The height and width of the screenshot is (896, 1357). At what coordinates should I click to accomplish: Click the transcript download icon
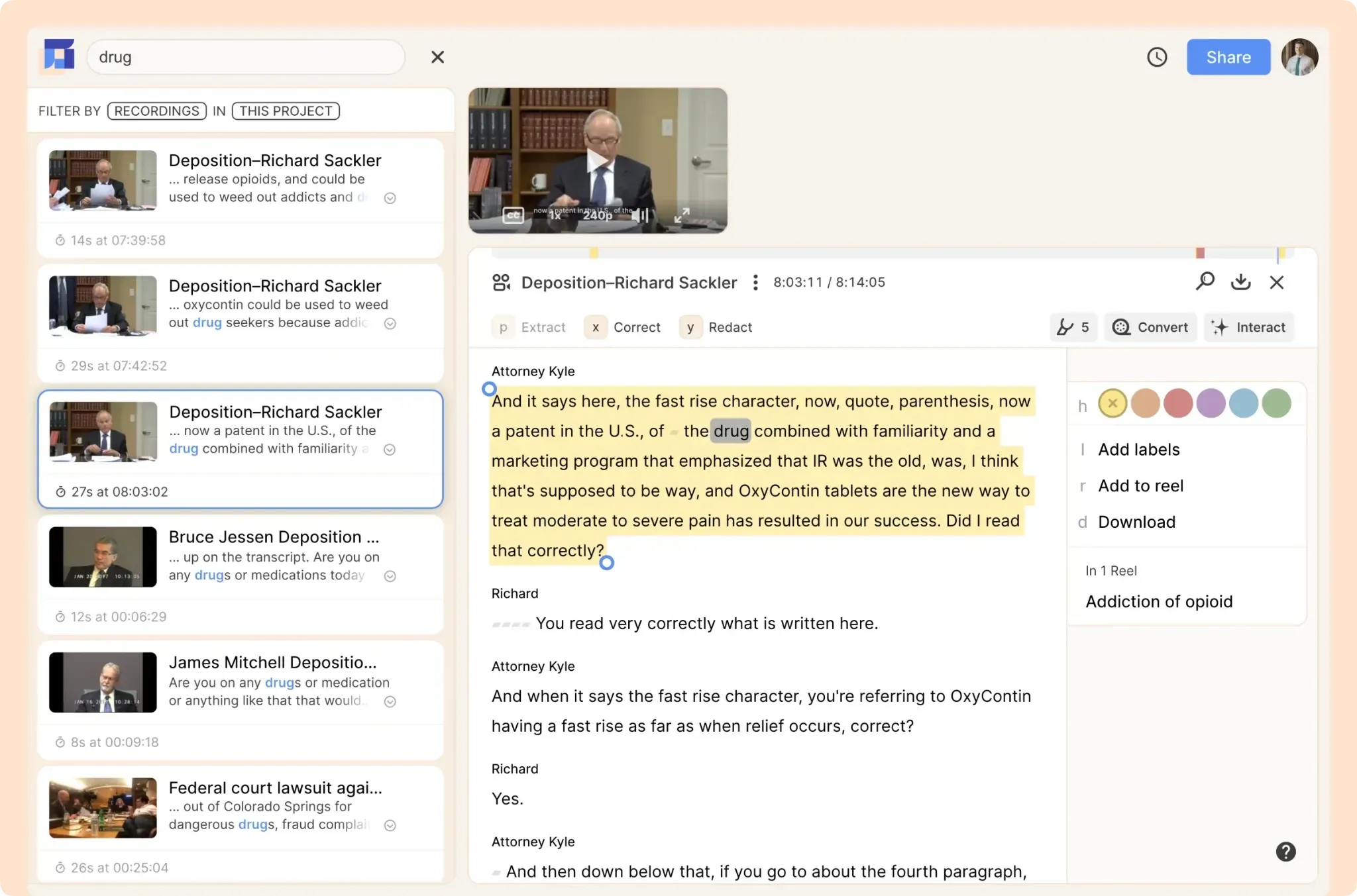(1240, 282)
